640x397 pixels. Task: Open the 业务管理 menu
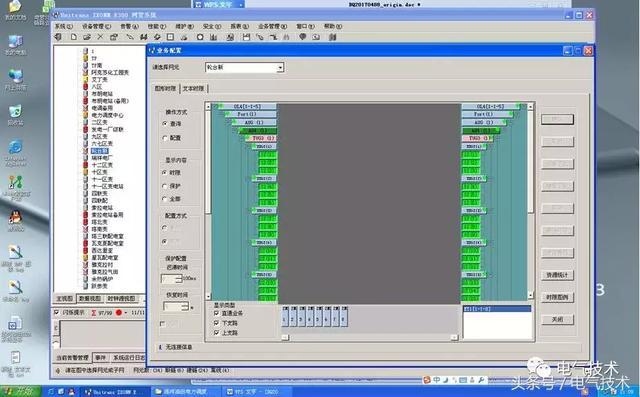tap(272, 26)
